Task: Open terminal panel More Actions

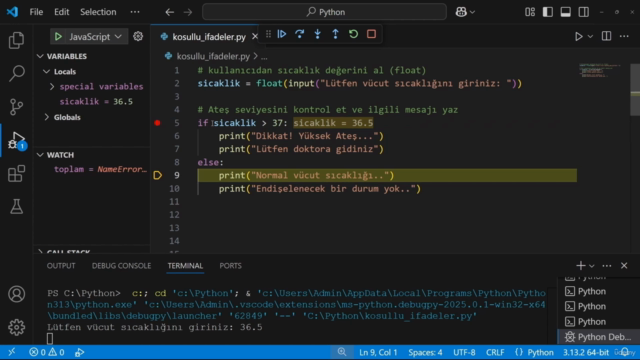Action: pos(607,266)
